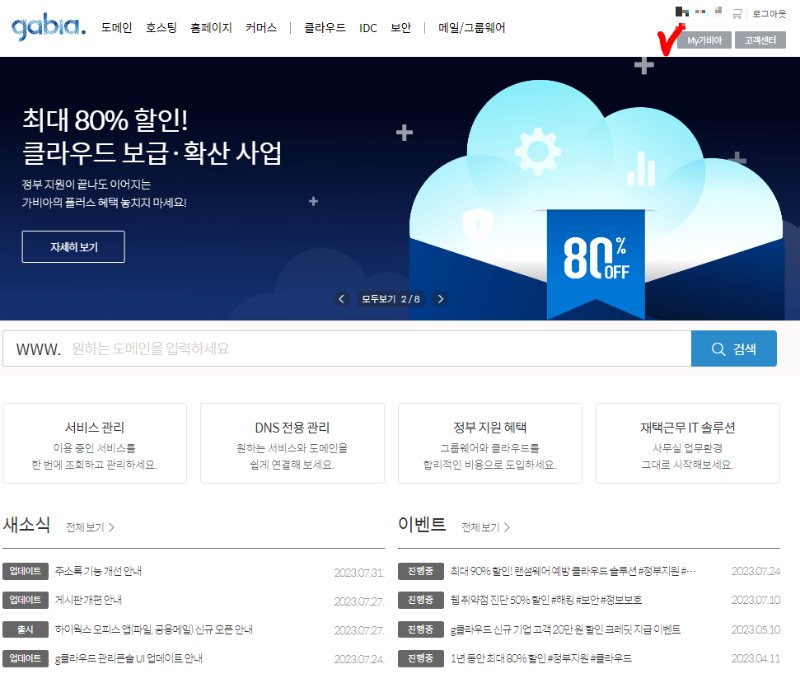Screen dimensions: 800x678
Task: Select the 메일/그룹웨어 menu item
Action: 470,28
